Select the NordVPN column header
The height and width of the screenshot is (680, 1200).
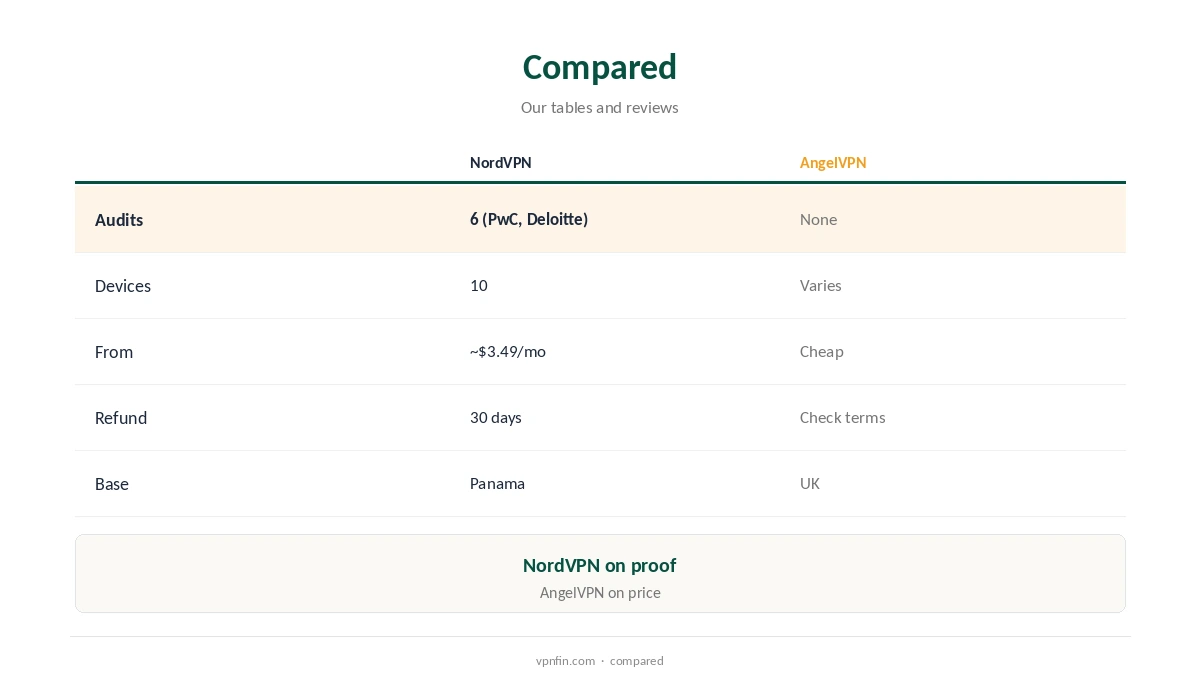501,162
